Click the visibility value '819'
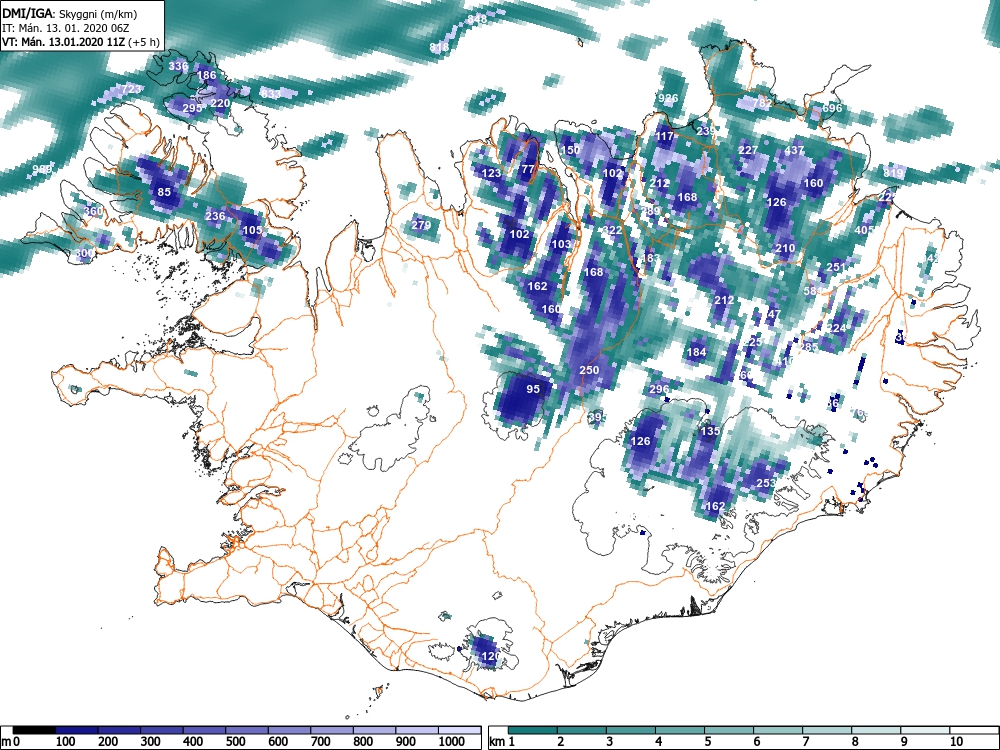 893,173
